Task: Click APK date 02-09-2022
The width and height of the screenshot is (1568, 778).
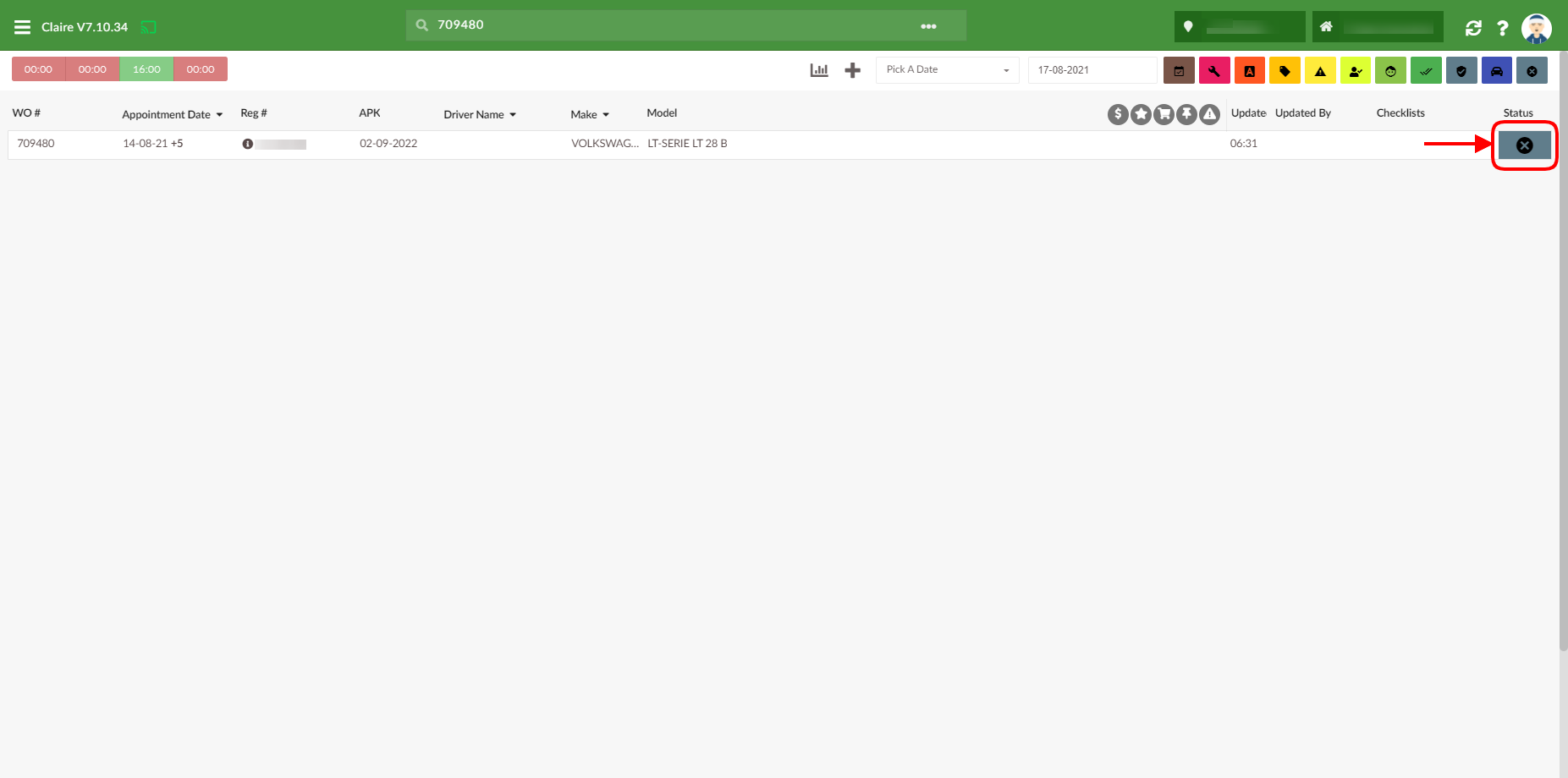Action: click(x=388, y=143)
